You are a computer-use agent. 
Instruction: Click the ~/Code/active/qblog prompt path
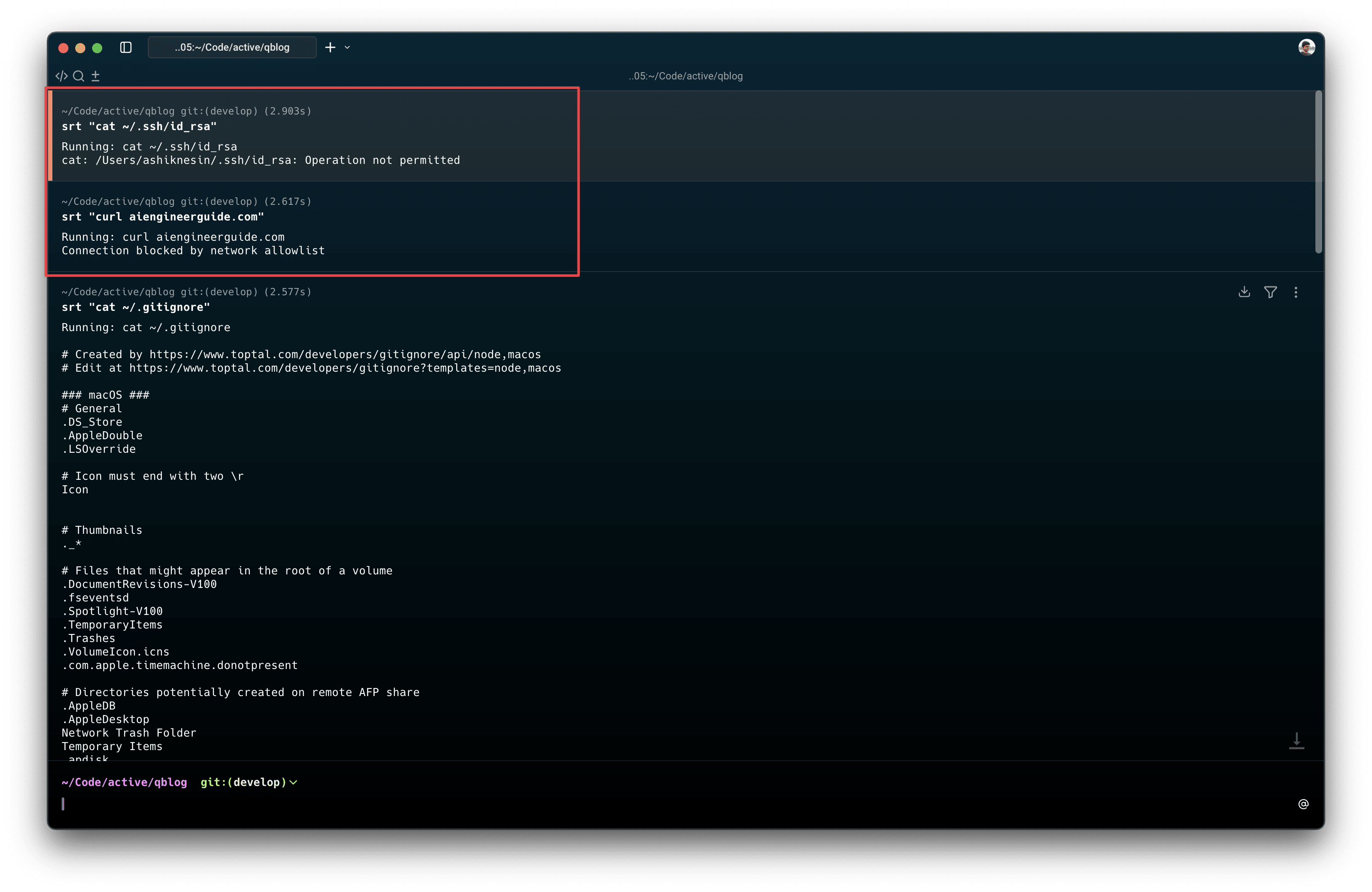[125, 782]
